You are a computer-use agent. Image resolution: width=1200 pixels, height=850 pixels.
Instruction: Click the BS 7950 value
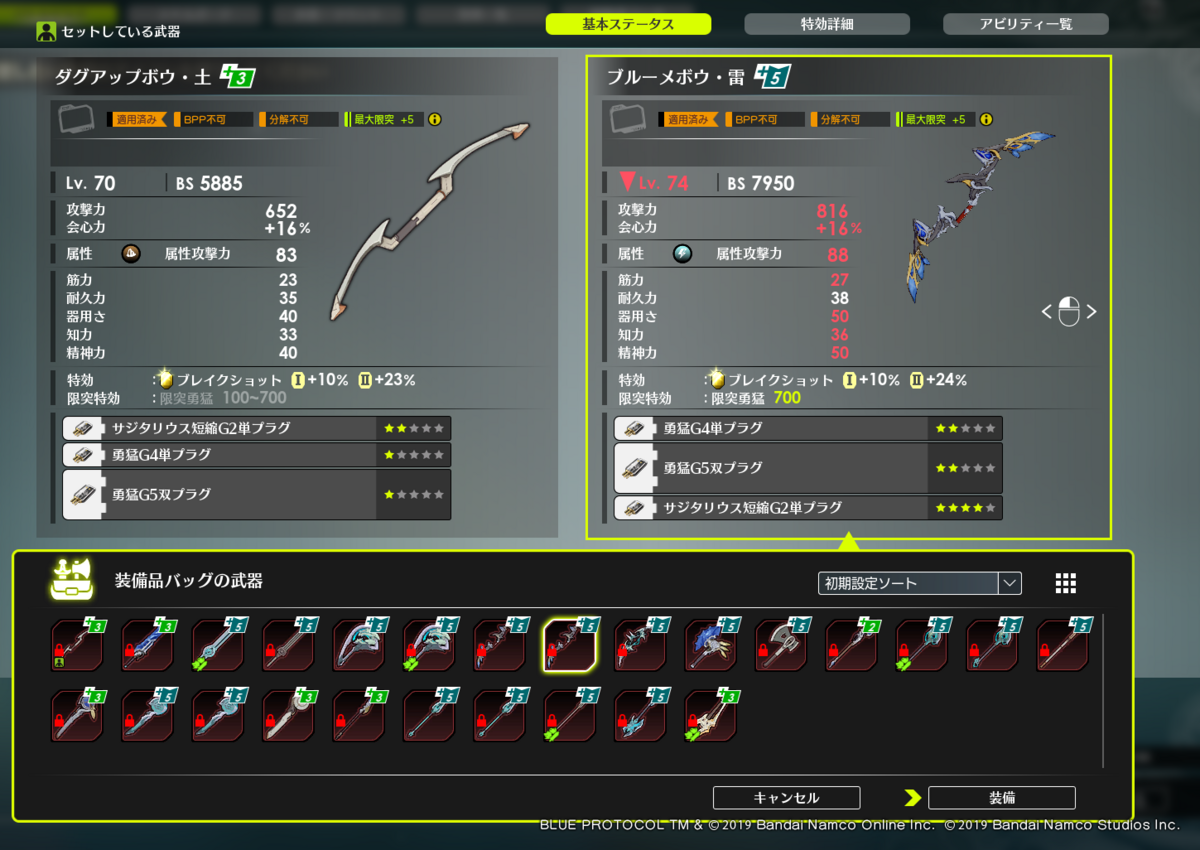click(x=761, y=183)
